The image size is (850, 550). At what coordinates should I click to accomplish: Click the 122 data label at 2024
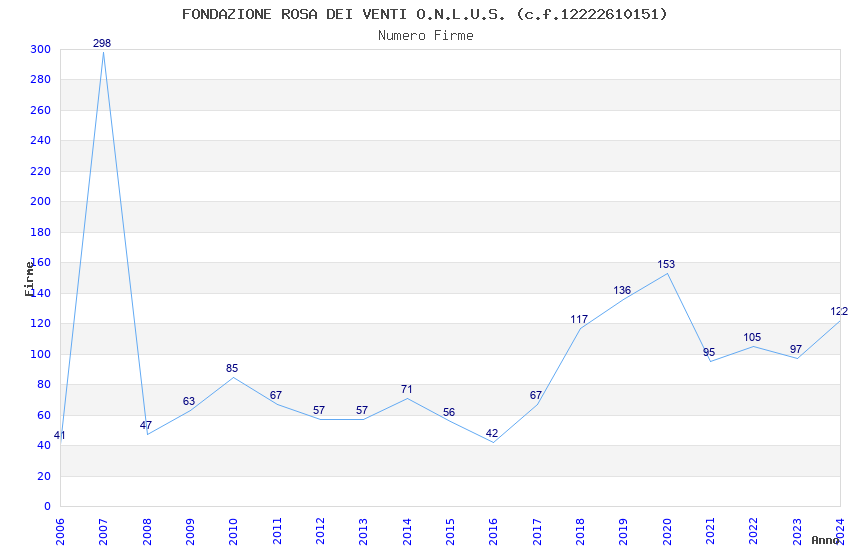point(839,311)
